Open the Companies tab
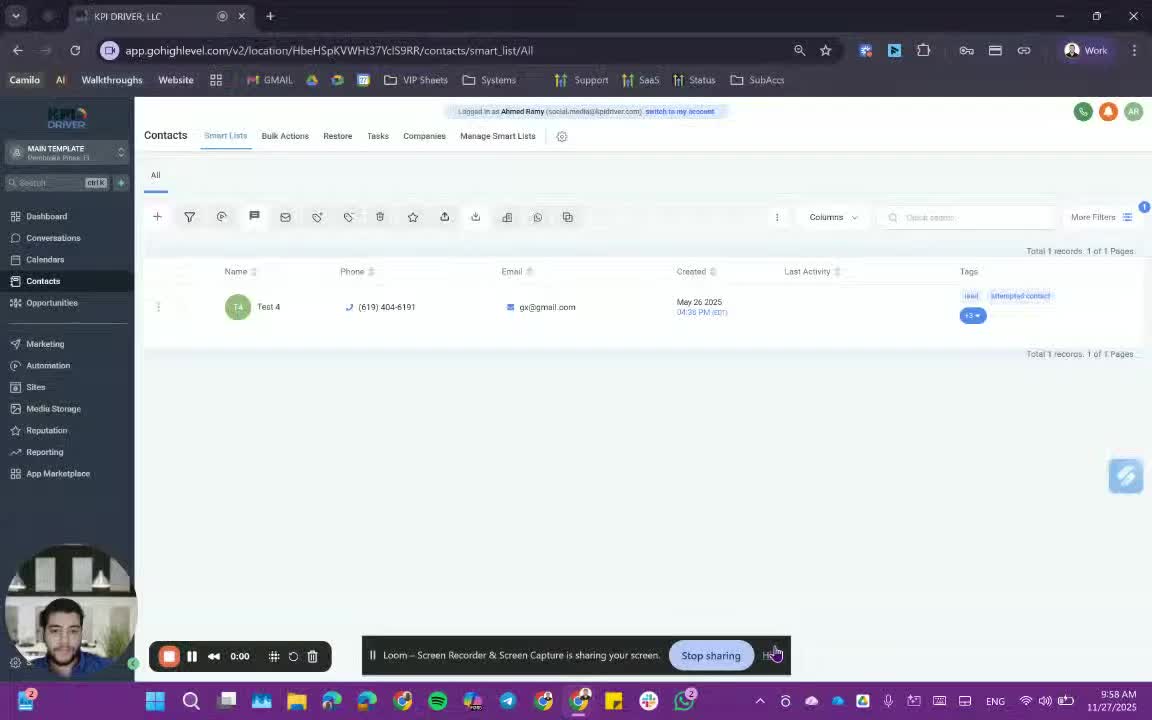The height and width of the screenshot is (720, 1152). [424, 136]
